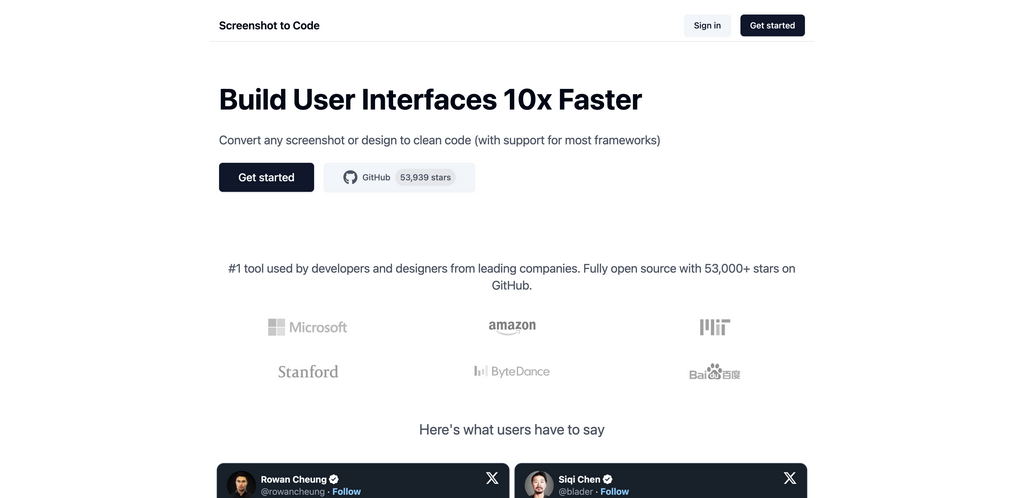Screen dimensions: 1024x498
Task: Click the Stanford logo
Action: 308,371
